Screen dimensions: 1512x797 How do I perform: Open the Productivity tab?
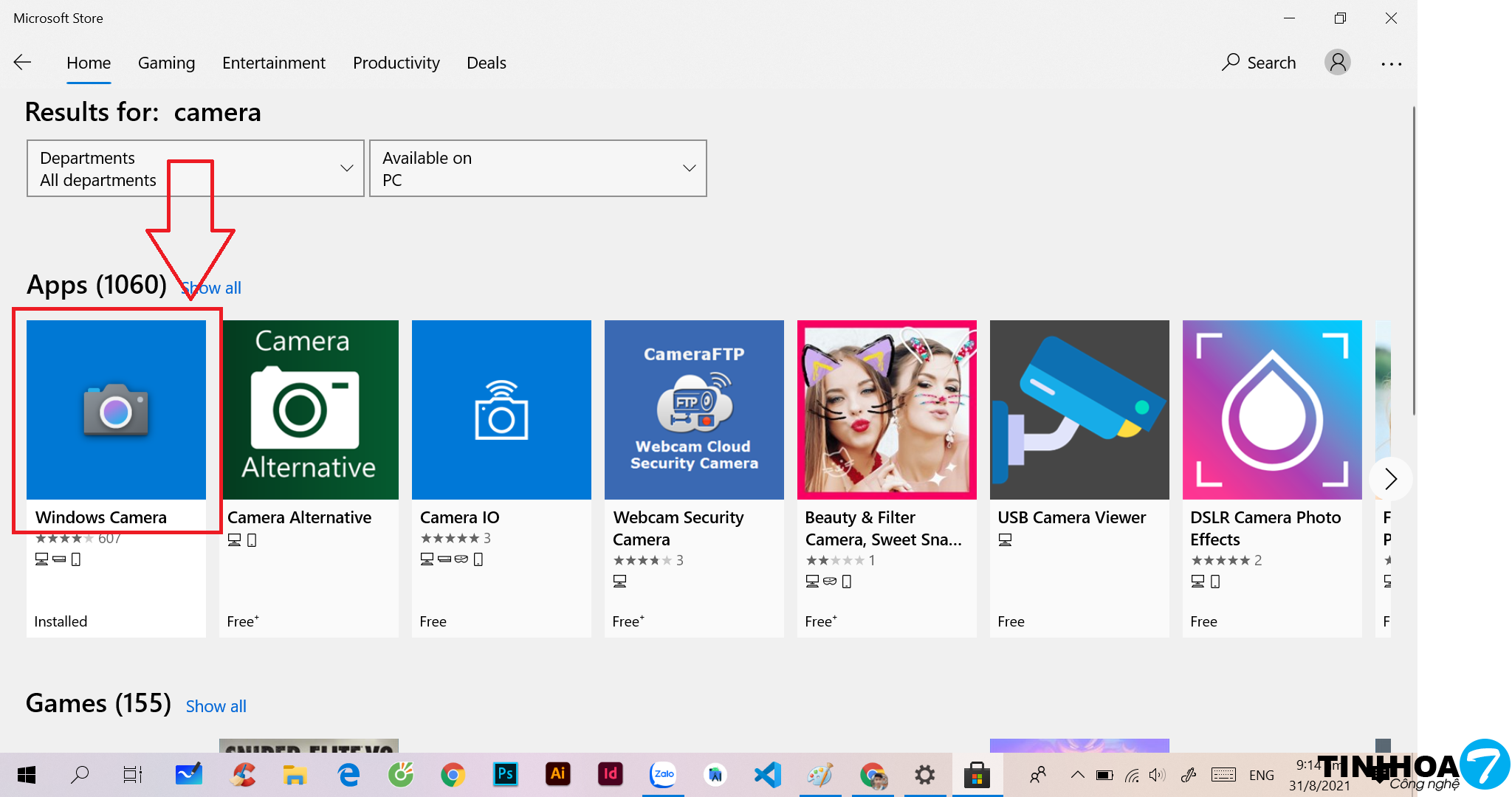click(396, 63)
